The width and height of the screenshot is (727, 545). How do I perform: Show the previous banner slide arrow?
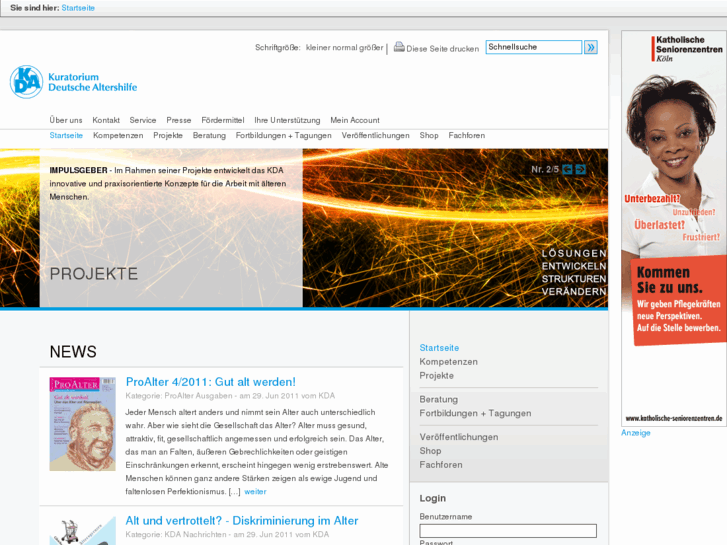coord(567,169)
